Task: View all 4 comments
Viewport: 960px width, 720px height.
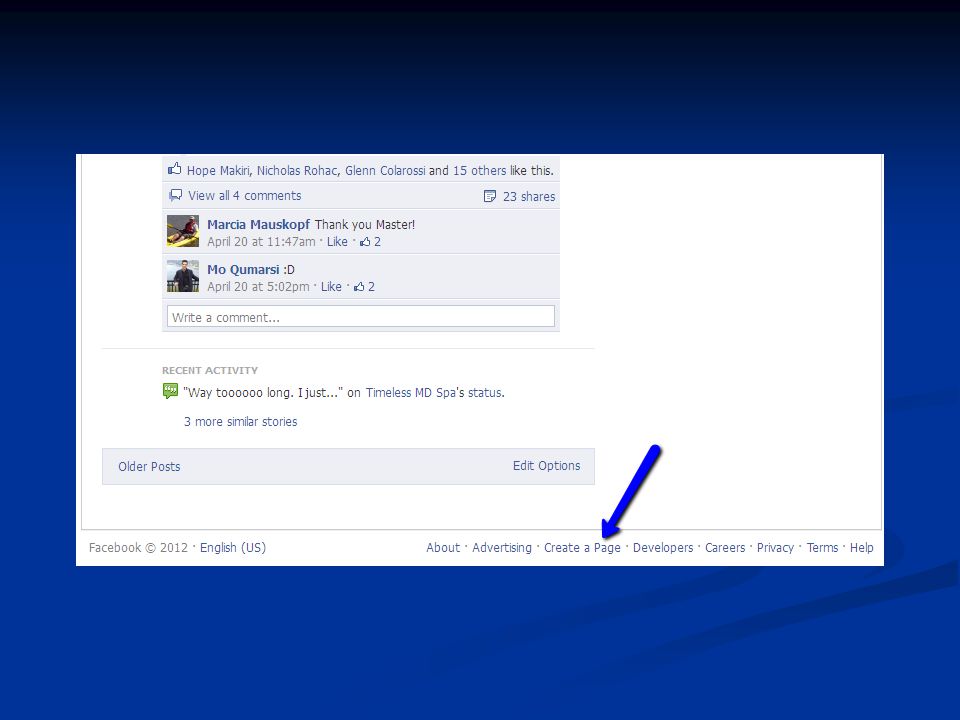Action: (244, 196)
